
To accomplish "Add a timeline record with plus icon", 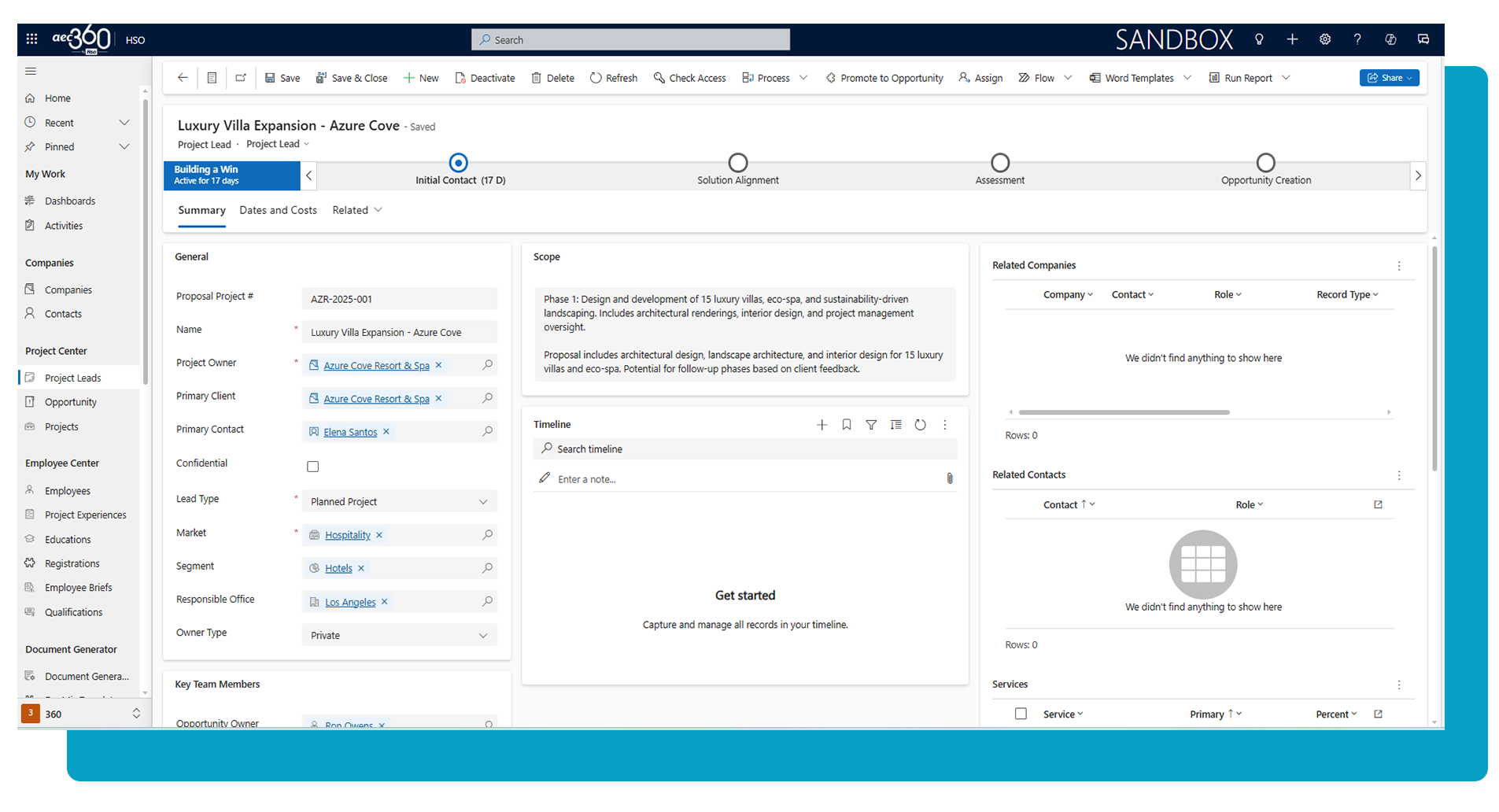I will pyautogui.click(x=821, y=425).
